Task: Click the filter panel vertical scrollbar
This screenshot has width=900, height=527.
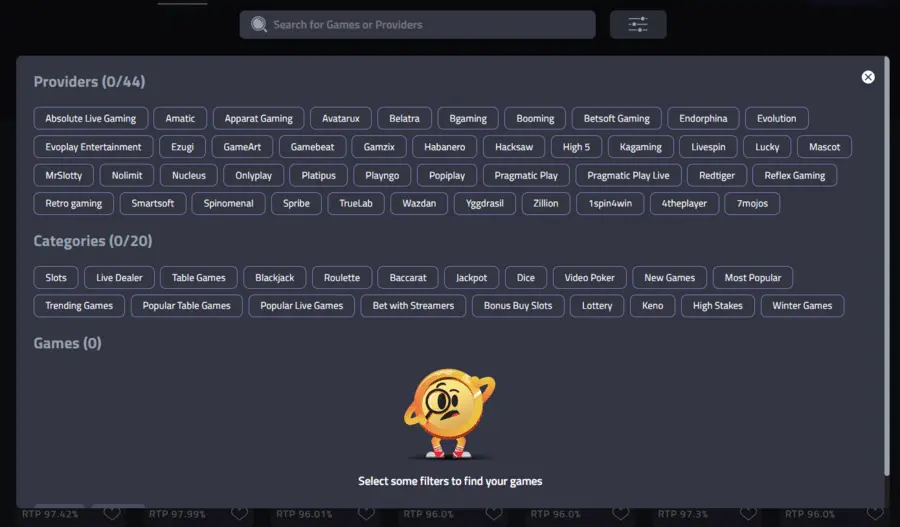Action: pyautogui.click(x=887, y=265)
